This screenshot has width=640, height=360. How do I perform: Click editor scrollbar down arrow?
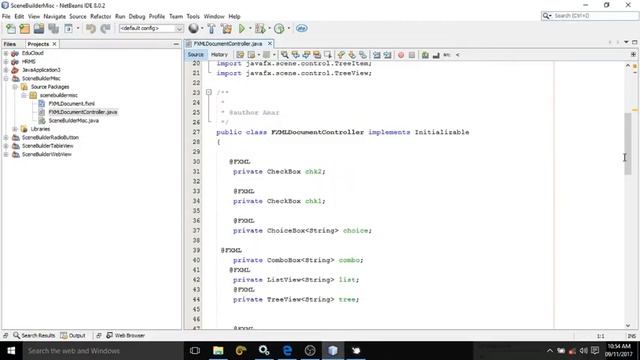[628, 325]
